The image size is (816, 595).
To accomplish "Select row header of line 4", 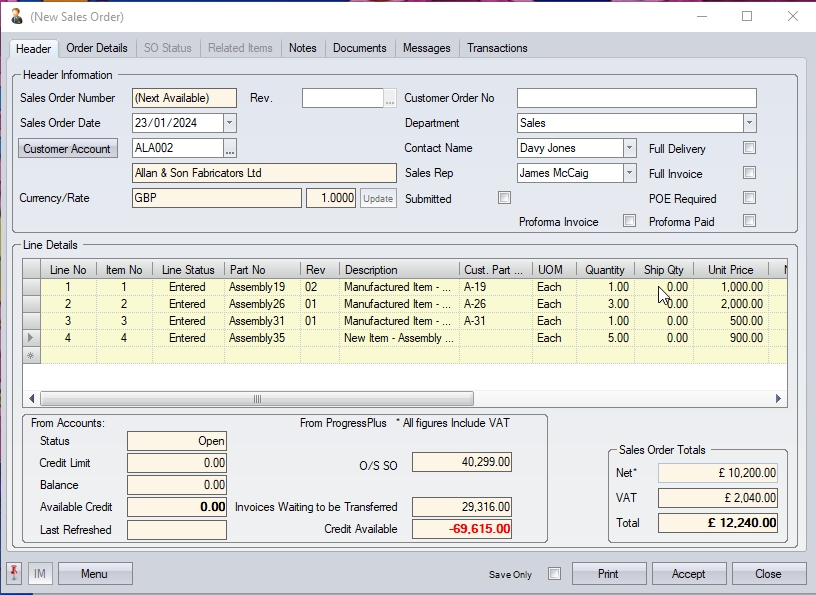I will 31,338.
